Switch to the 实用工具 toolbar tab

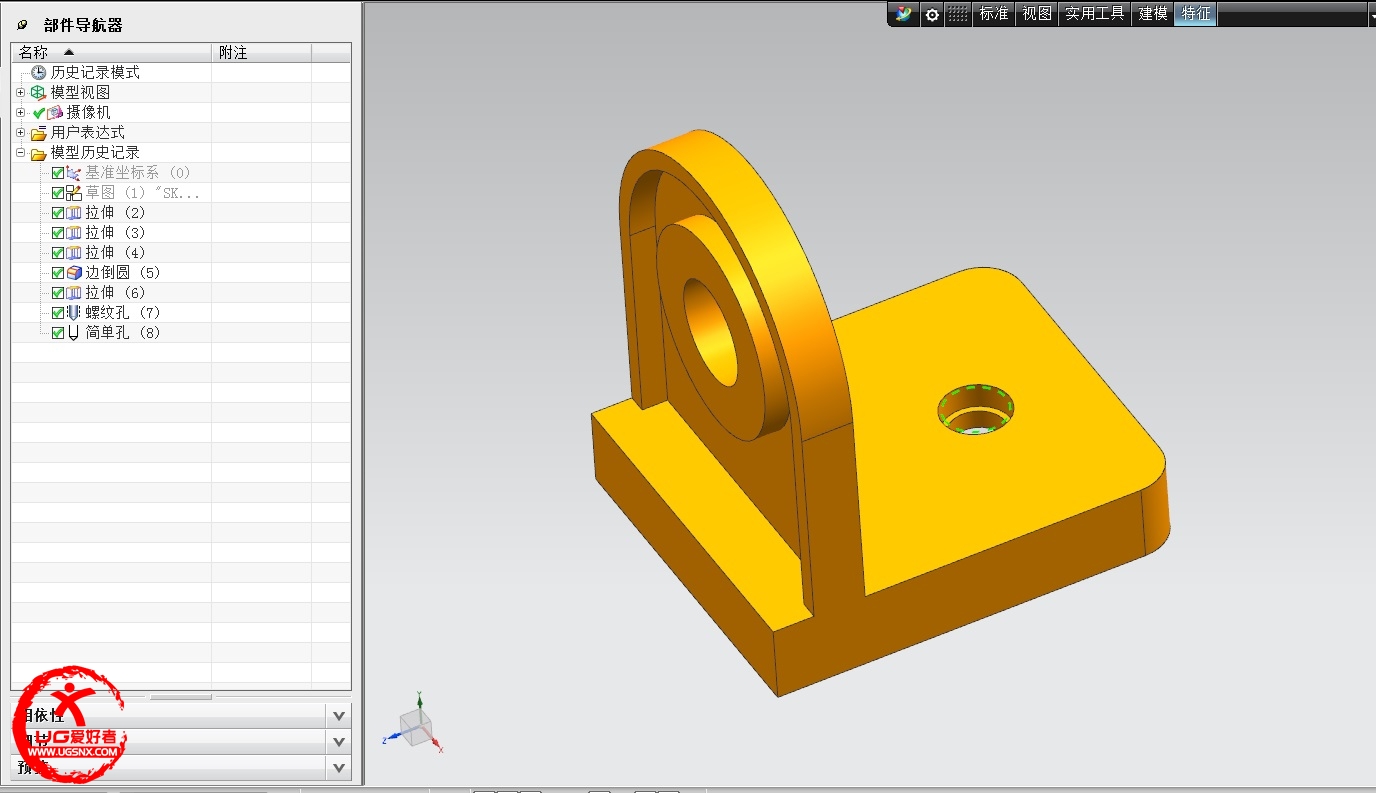pos(1095,14)
